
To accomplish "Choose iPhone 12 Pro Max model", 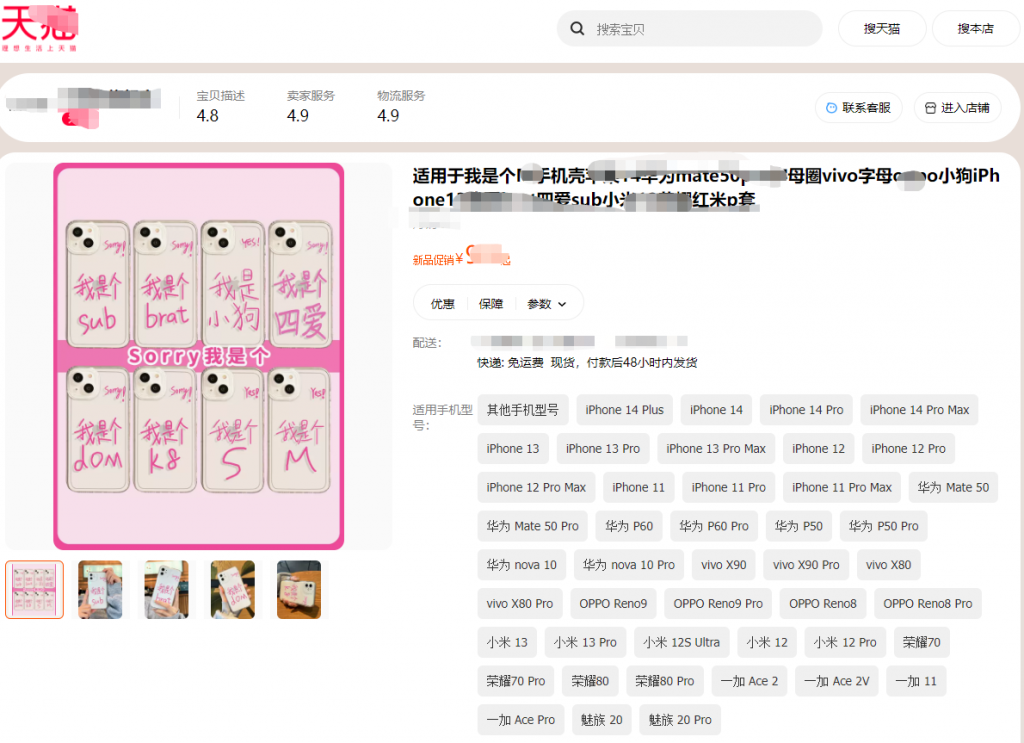I will pos(536,487).
